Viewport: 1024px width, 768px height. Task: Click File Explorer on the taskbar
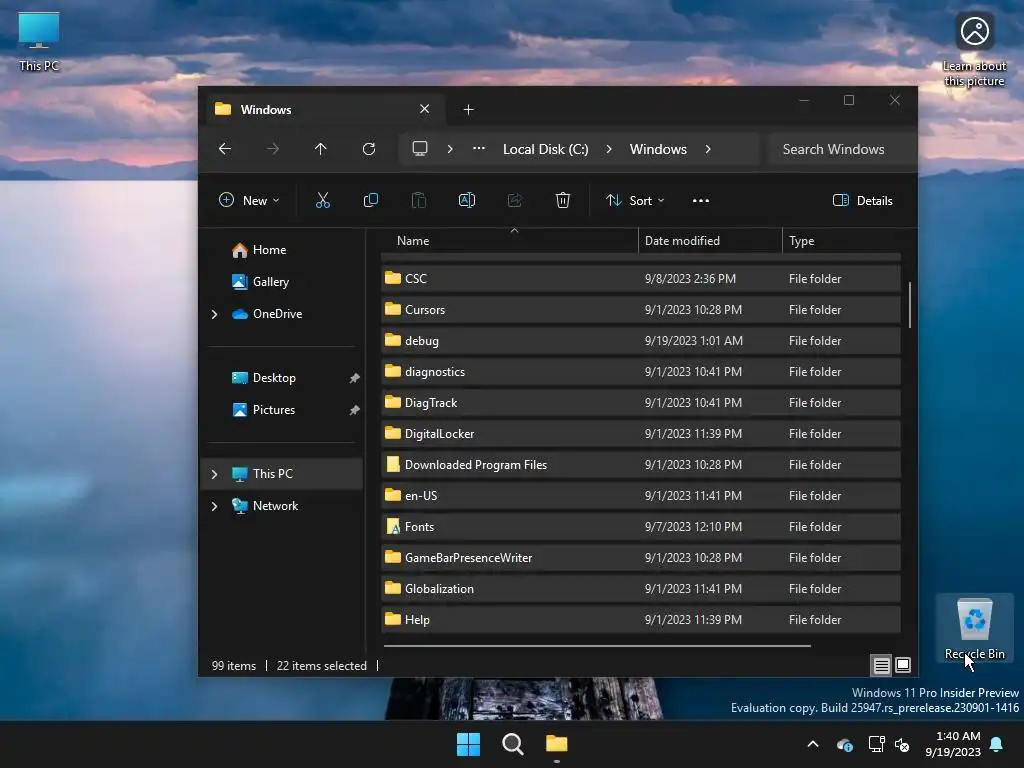[x=556, y=744]
